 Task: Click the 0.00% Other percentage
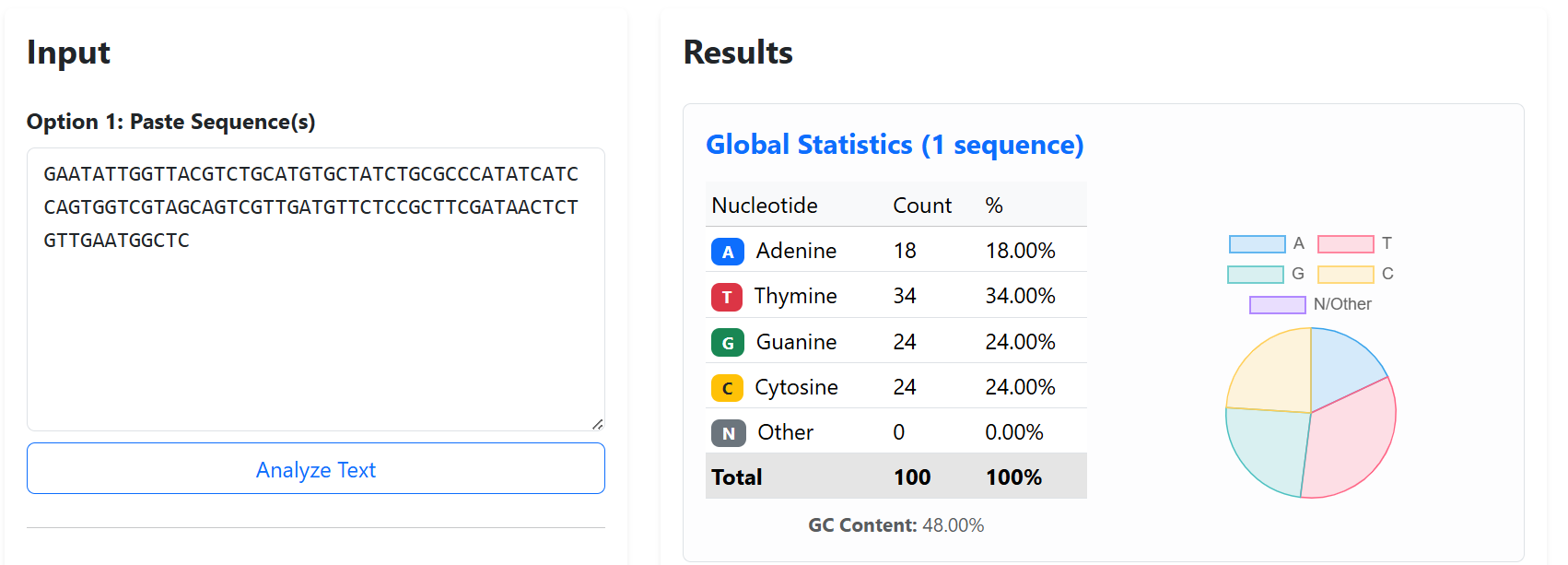[1014, 432]
